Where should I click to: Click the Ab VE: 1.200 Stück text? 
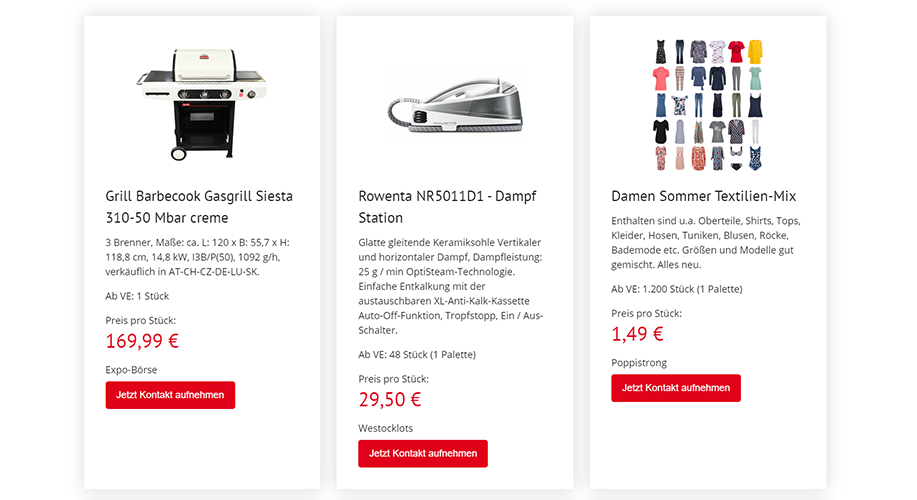(x=677, y=289)
